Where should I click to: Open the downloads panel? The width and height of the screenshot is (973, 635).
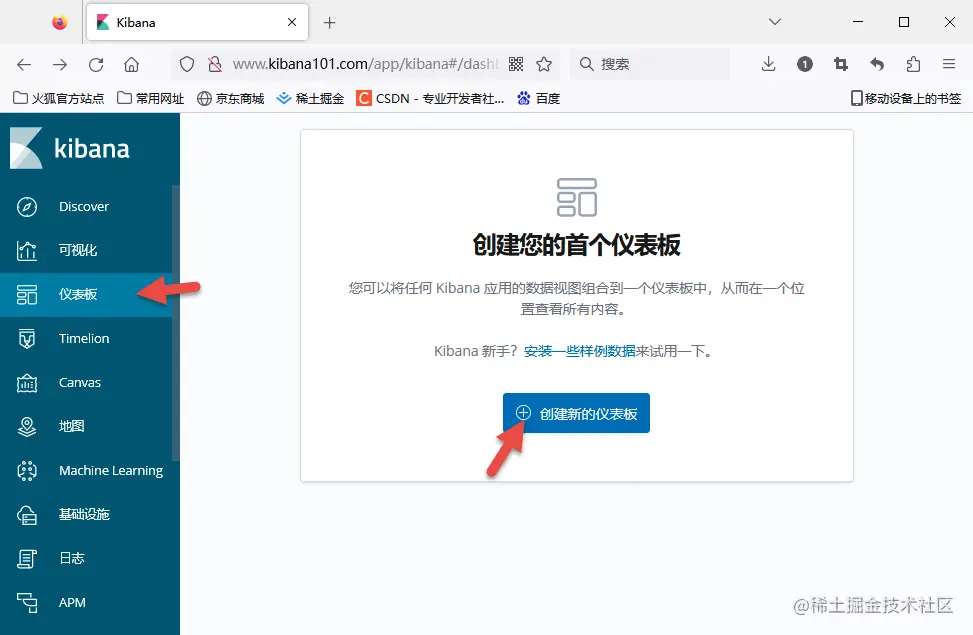click(x=768, y=64)
